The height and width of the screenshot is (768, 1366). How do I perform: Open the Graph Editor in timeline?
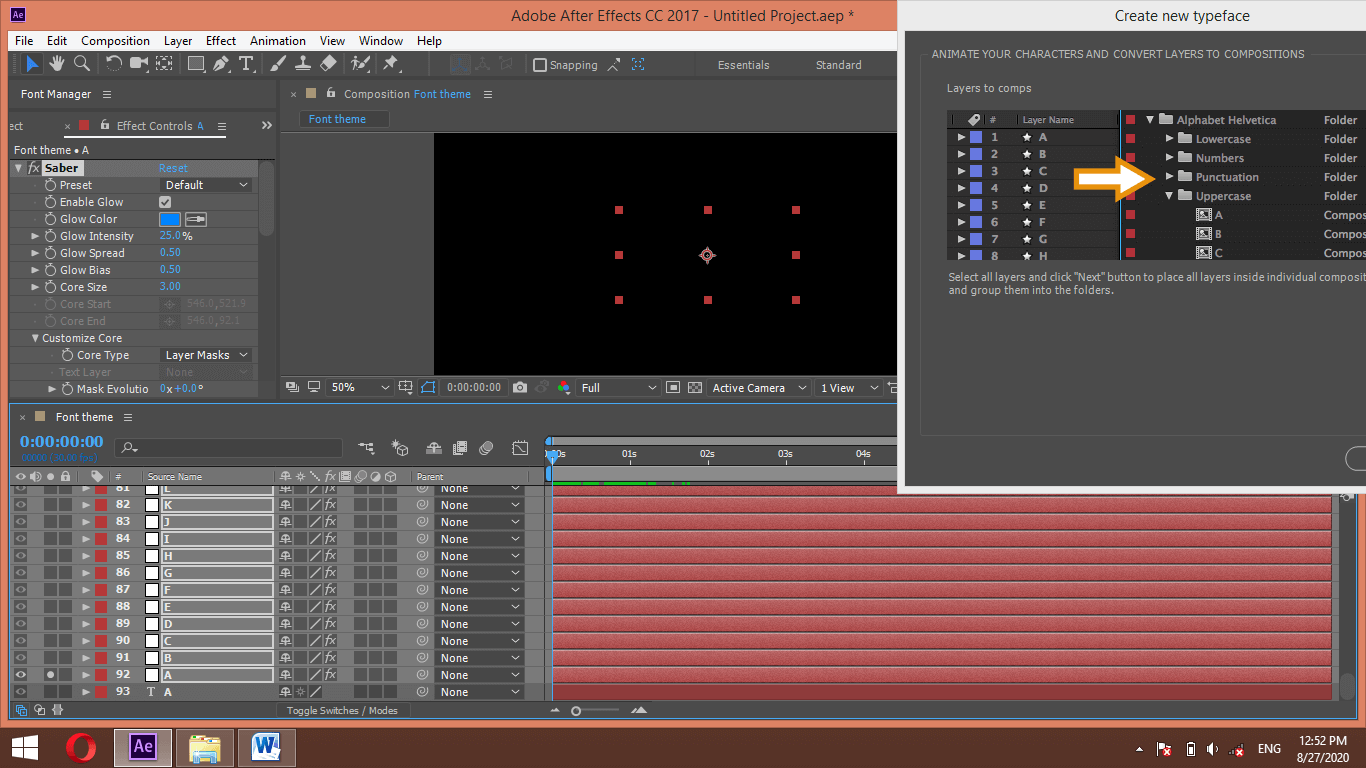tap(520, 448)
